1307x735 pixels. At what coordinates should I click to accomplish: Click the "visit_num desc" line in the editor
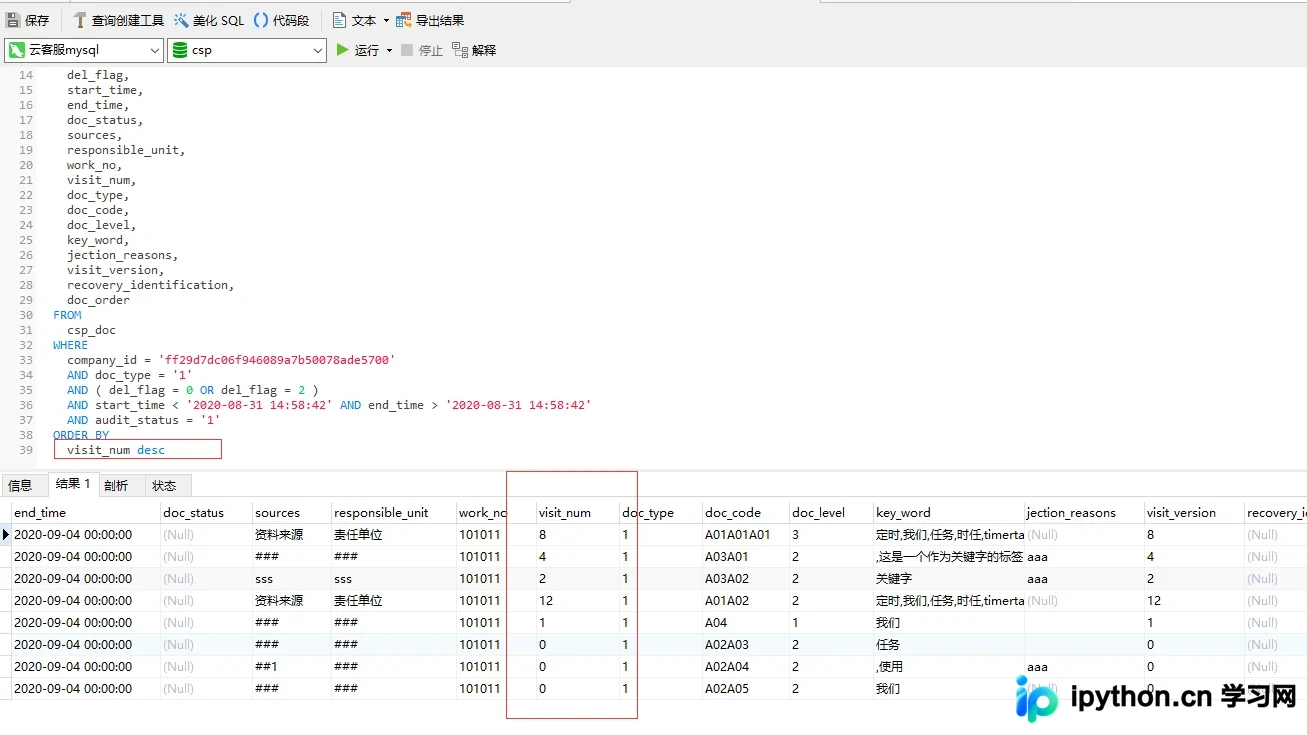[x=116, y=450]
